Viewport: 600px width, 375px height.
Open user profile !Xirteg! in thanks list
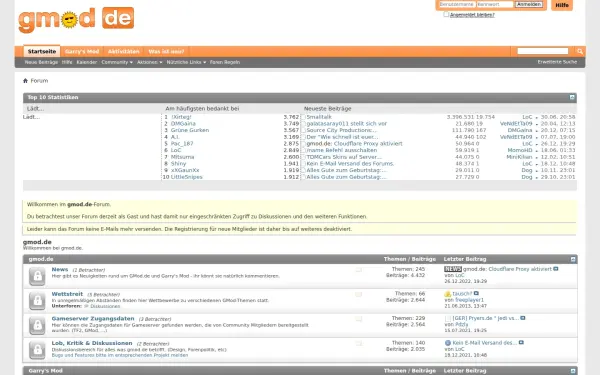[181, 117]
